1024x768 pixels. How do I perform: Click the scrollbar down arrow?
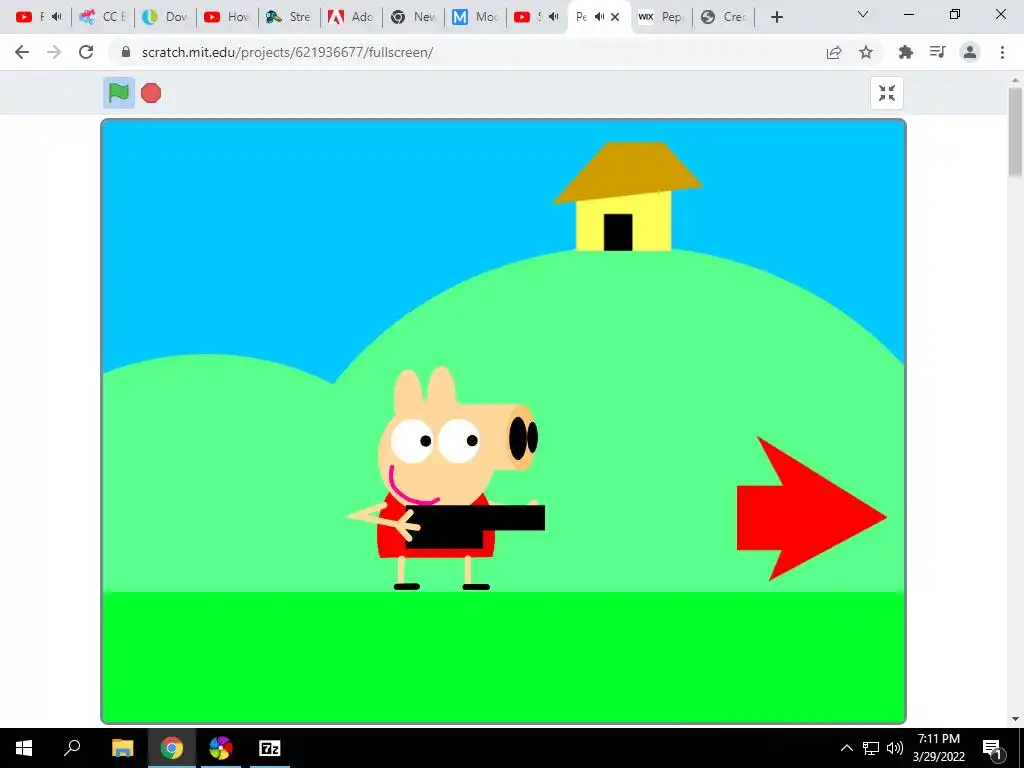[1015, 719]
